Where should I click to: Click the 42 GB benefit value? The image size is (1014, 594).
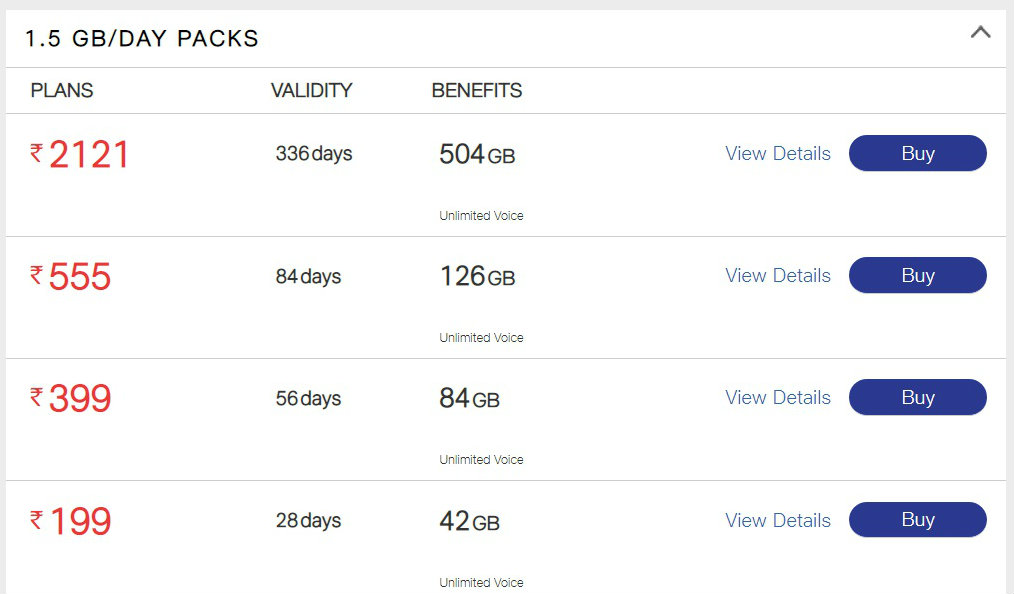469,522
